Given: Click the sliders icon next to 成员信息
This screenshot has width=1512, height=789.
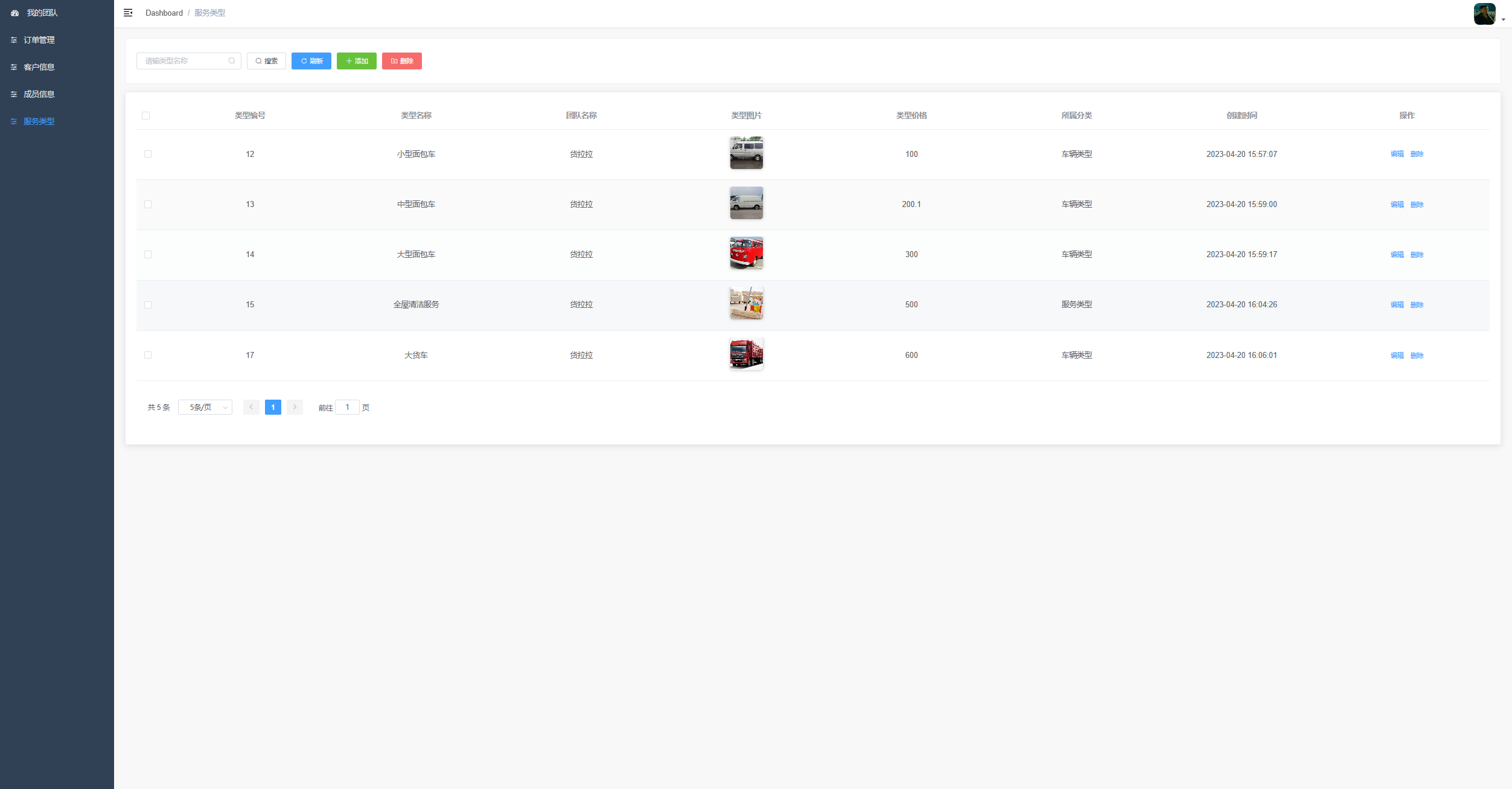Looking at the screenshot, I should (x=14, y=94).
